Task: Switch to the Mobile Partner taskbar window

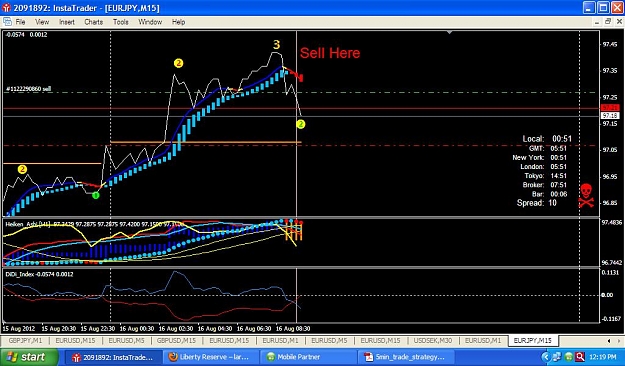Action: coord(308,357)
